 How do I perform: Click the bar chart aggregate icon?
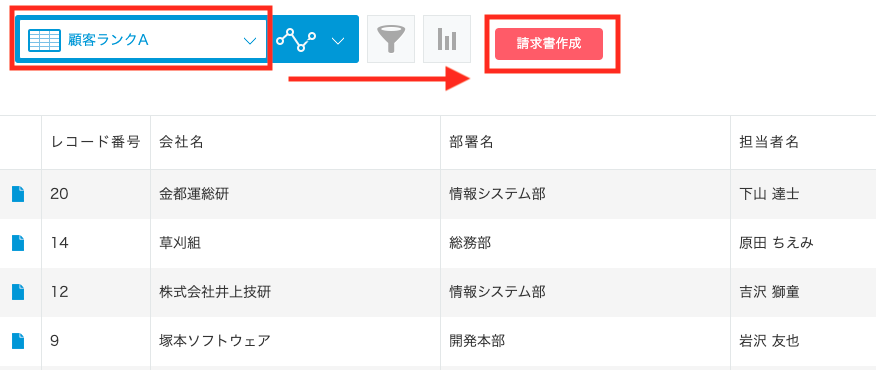[x=447, y=39]
